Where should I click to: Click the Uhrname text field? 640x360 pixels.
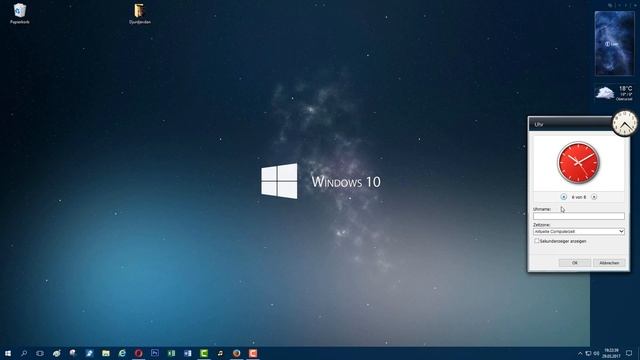[579, 216]
